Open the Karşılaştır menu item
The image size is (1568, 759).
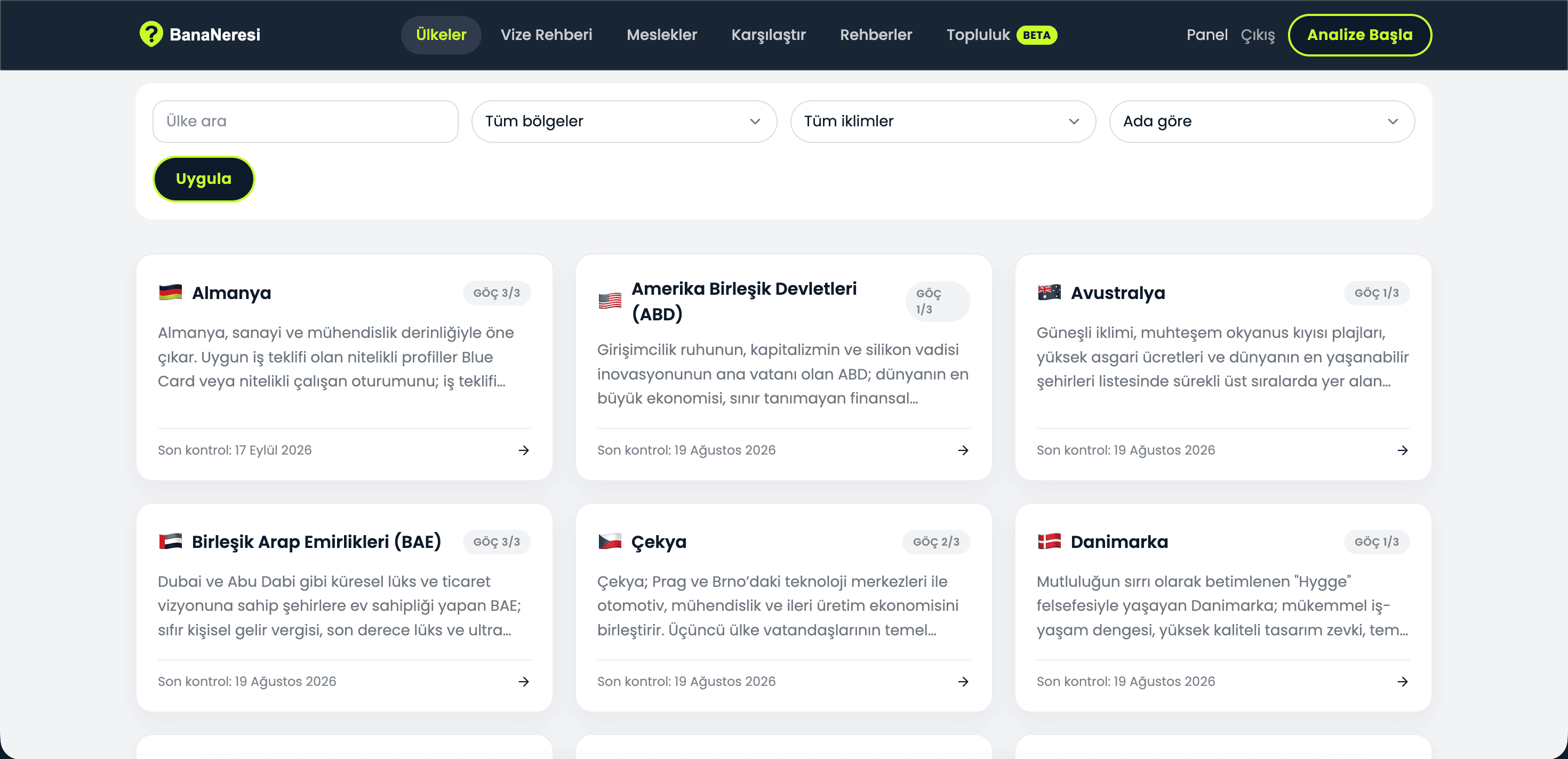[x=768, y=35]
